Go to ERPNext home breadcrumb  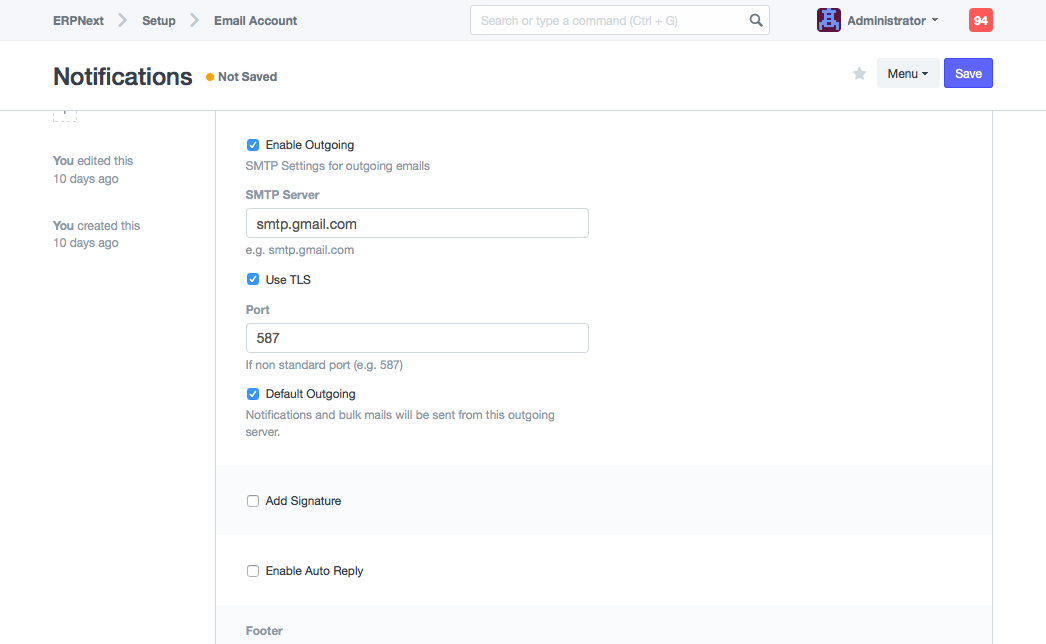78,20
